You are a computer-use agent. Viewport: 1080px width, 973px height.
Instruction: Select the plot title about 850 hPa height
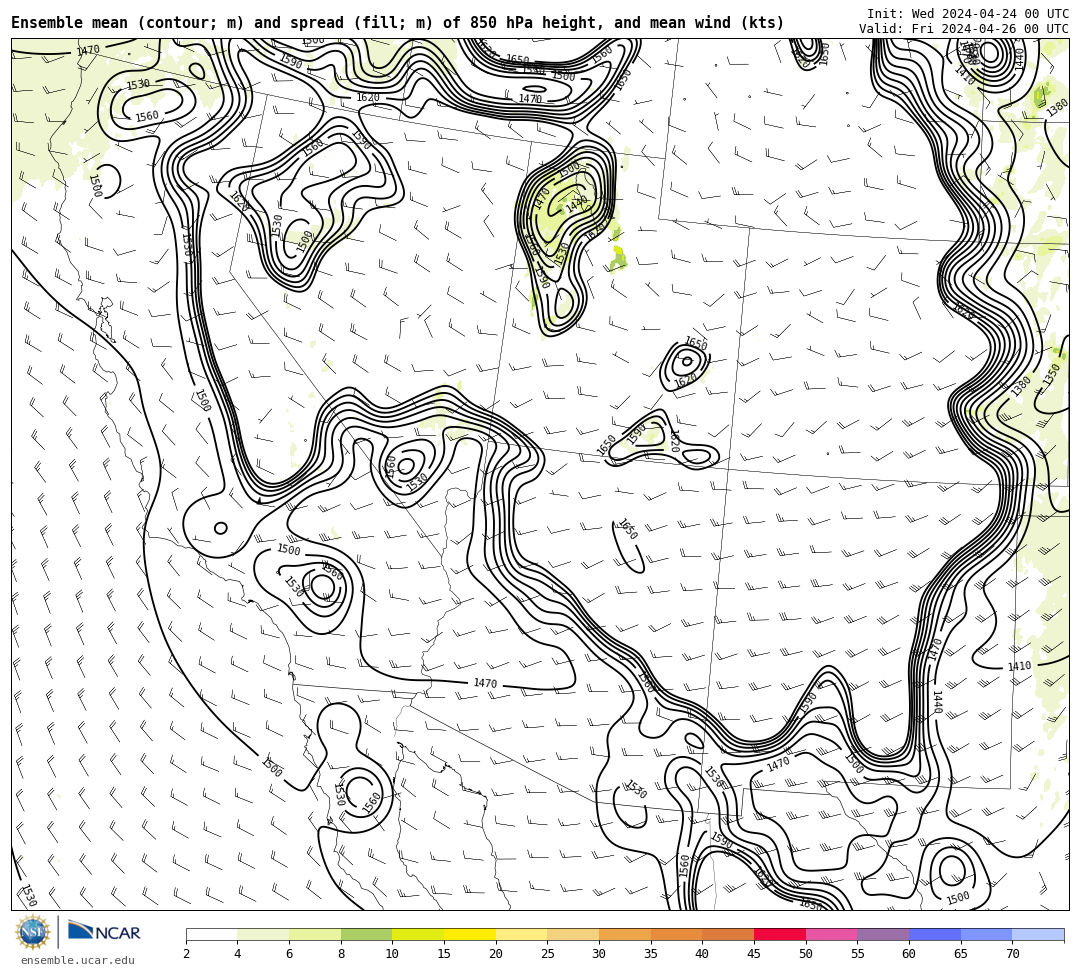[x=397, y=23]
